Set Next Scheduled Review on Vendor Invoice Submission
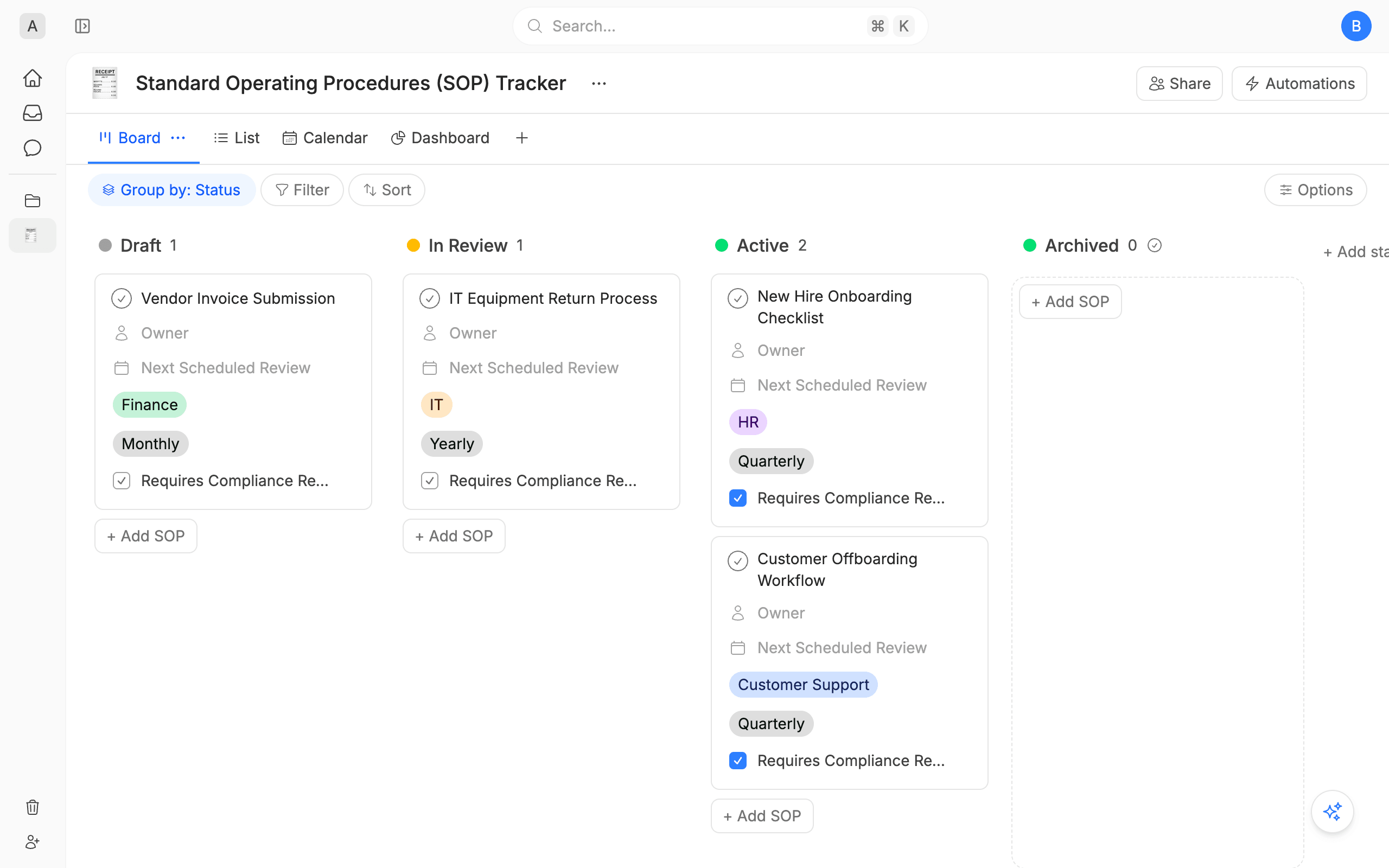The height and width of the screenshot is (868, 1389). coord(225,368)
